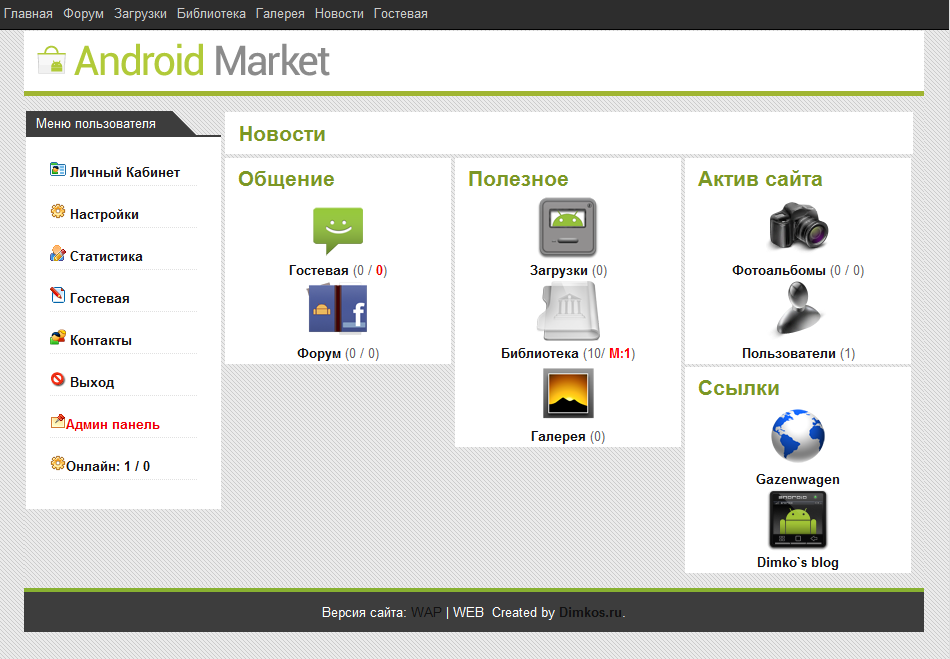Viewport: 950px width, 659px height.
Task: Open Гостевая in the top navigation bar
Action: [x=400, y=13]
